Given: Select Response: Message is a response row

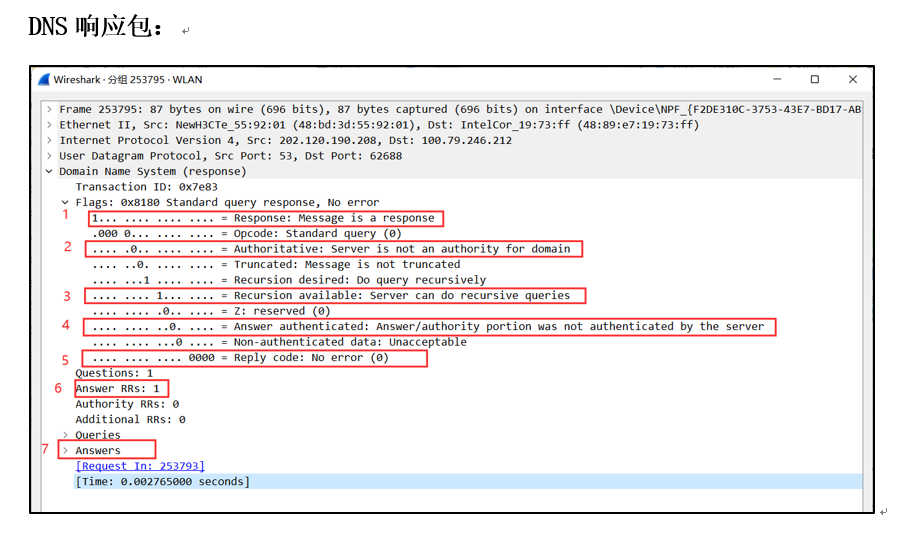Looking at the screenshot, I should tap(263, 218).
